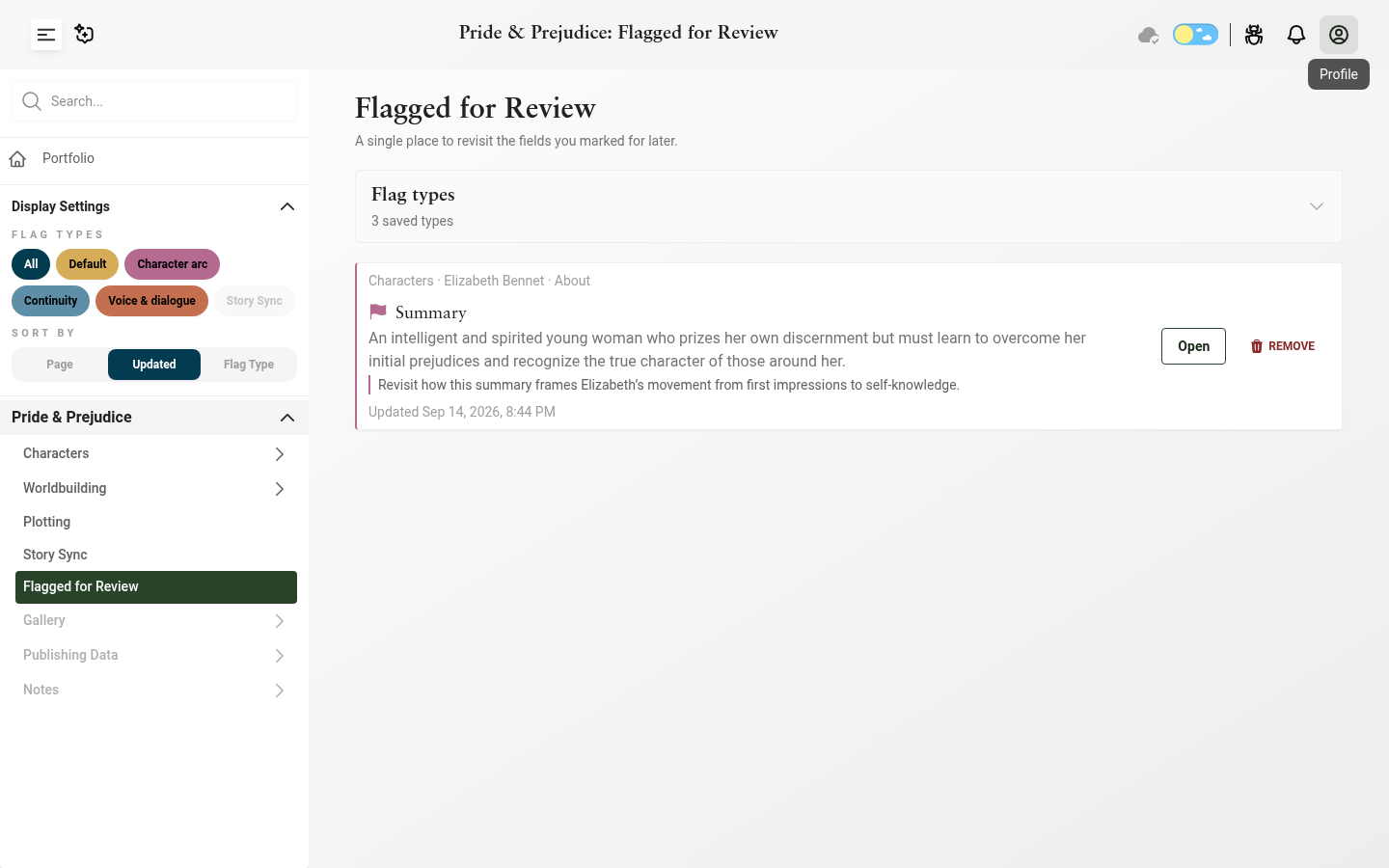Screen dimensions: 1389x868
Task: Click the cloud sync status icon
Action: point(1148,35)
